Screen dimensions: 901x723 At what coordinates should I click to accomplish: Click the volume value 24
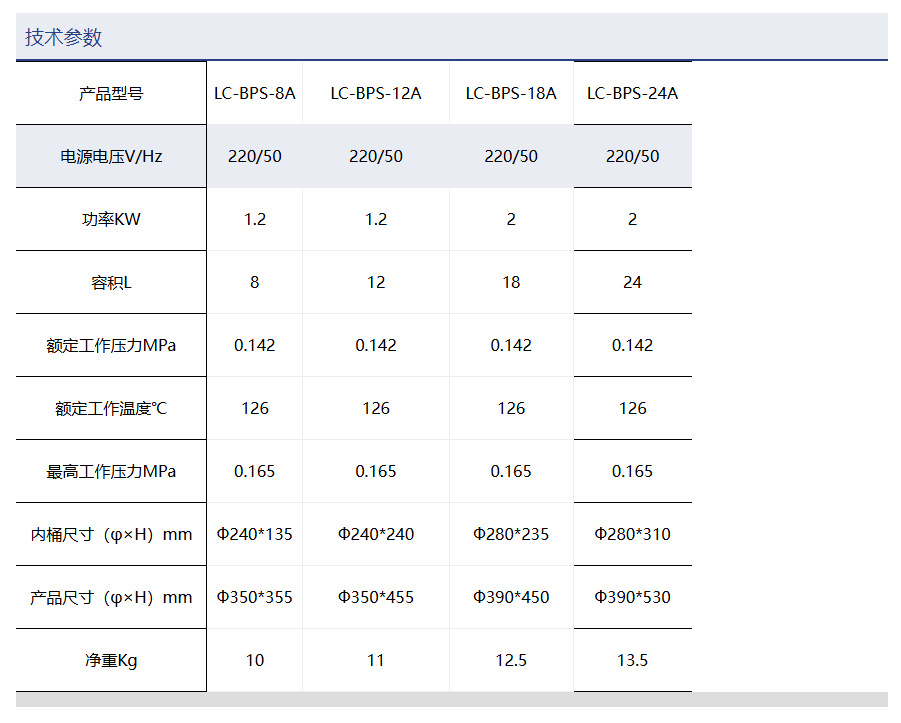click(632, 282)
